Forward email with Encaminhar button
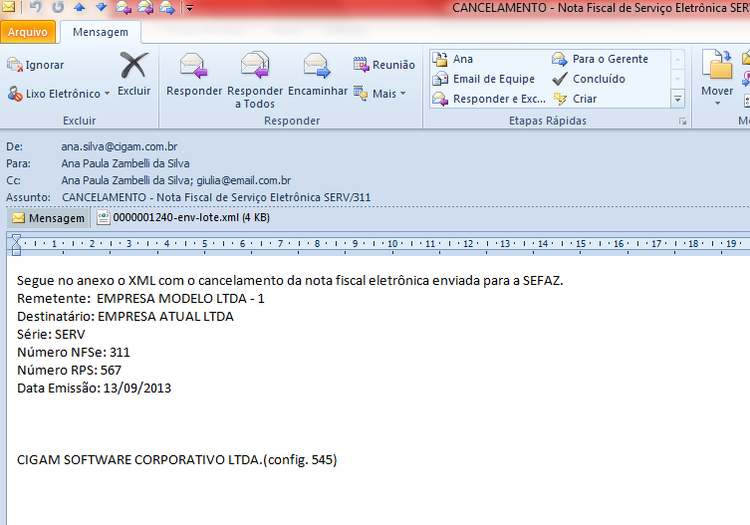The height and width of the screenshot is (525, 750). coord(318,75)
